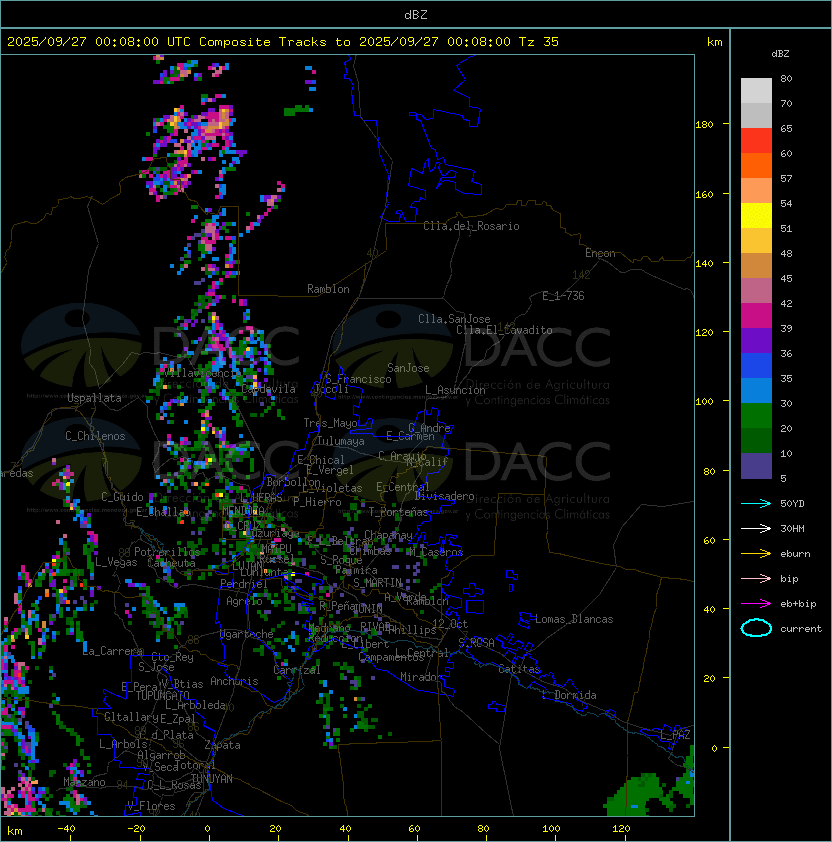Click the Catitas map label
Screen dimensions: 832x842
[519, 669]
